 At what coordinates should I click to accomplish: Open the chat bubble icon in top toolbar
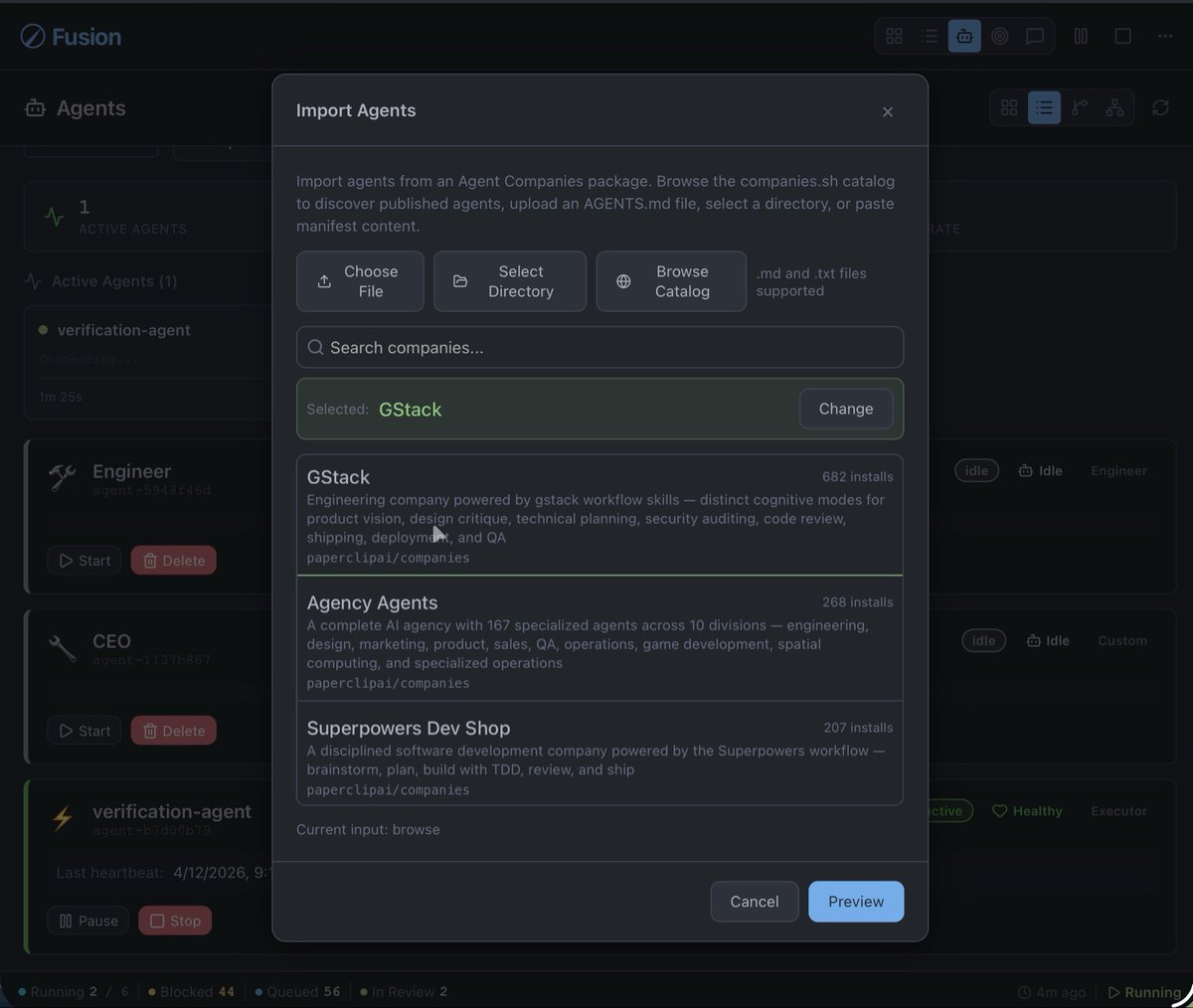tap(1035, 37)
